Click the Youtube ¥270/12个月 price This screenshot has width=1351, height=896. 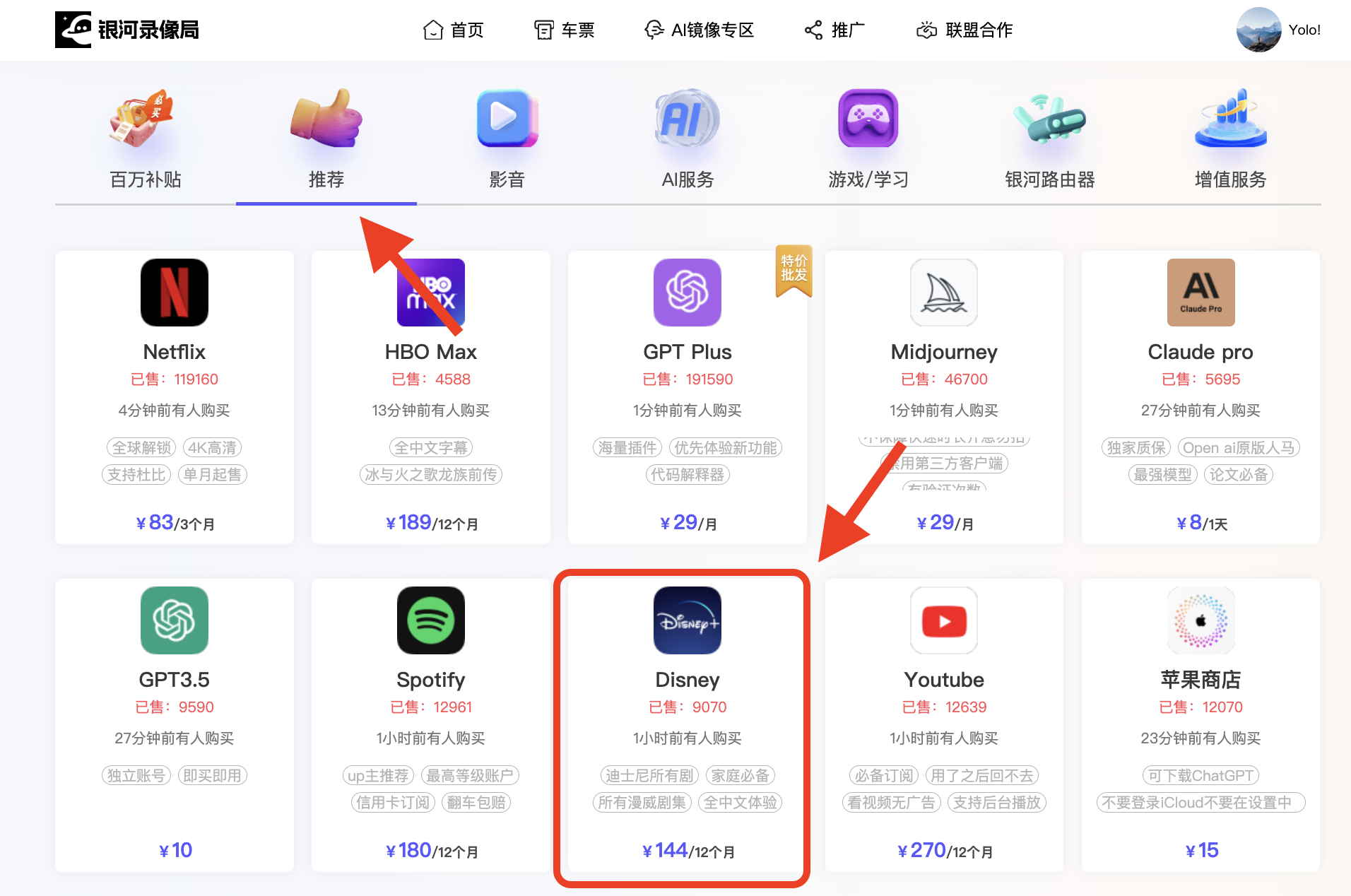point(944,851)
